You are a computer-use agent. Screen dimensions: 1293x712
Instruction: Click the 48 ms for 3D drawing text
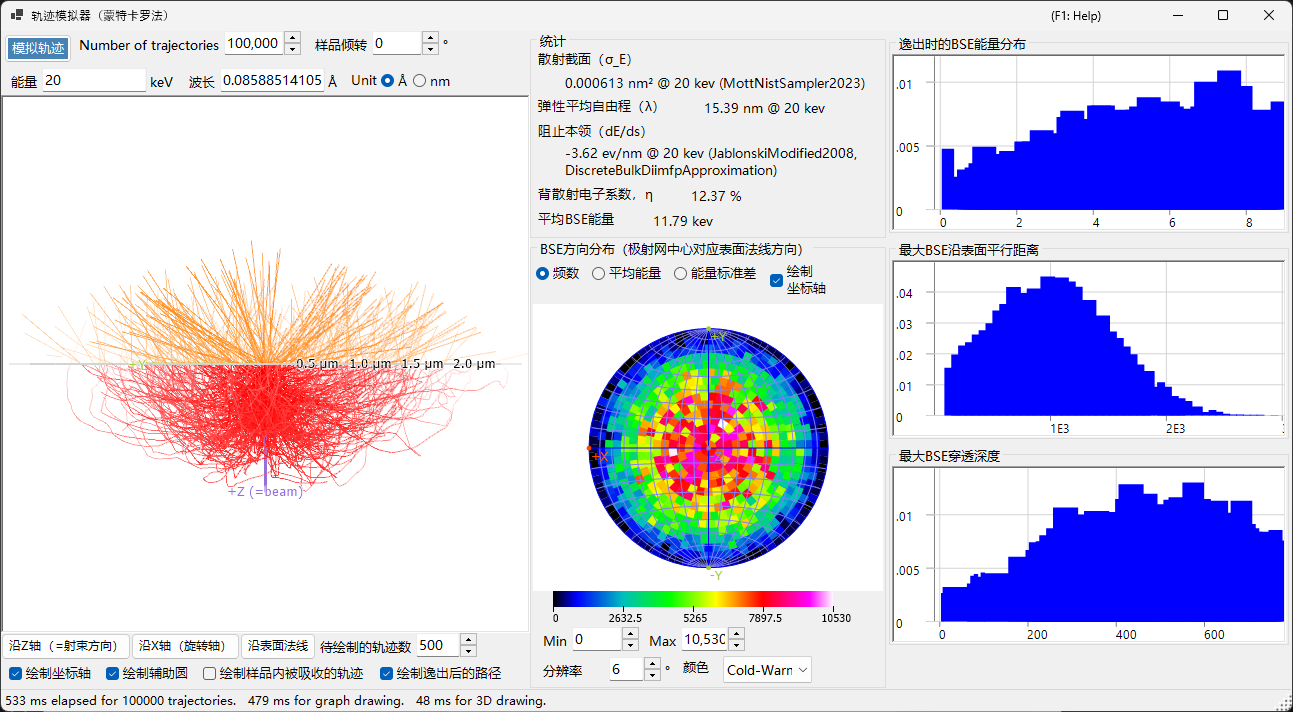tap(481, 700)
